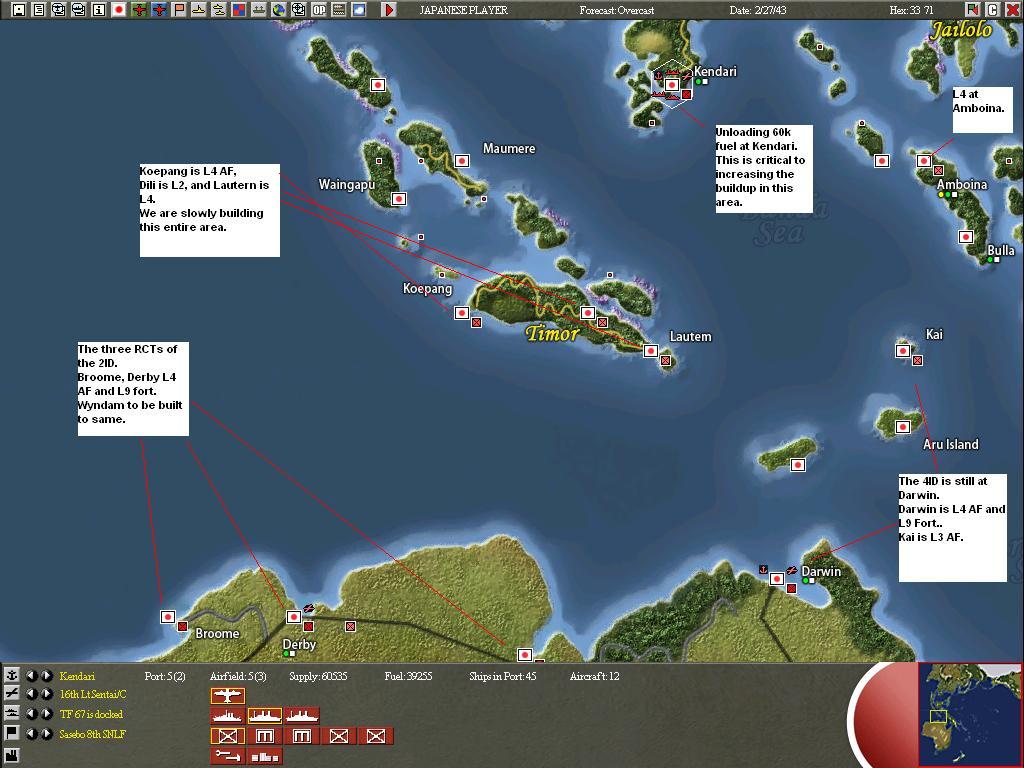Click the red end-turn play arrow
This screenshot has width=1024, height=768.
tap(389, 9)
